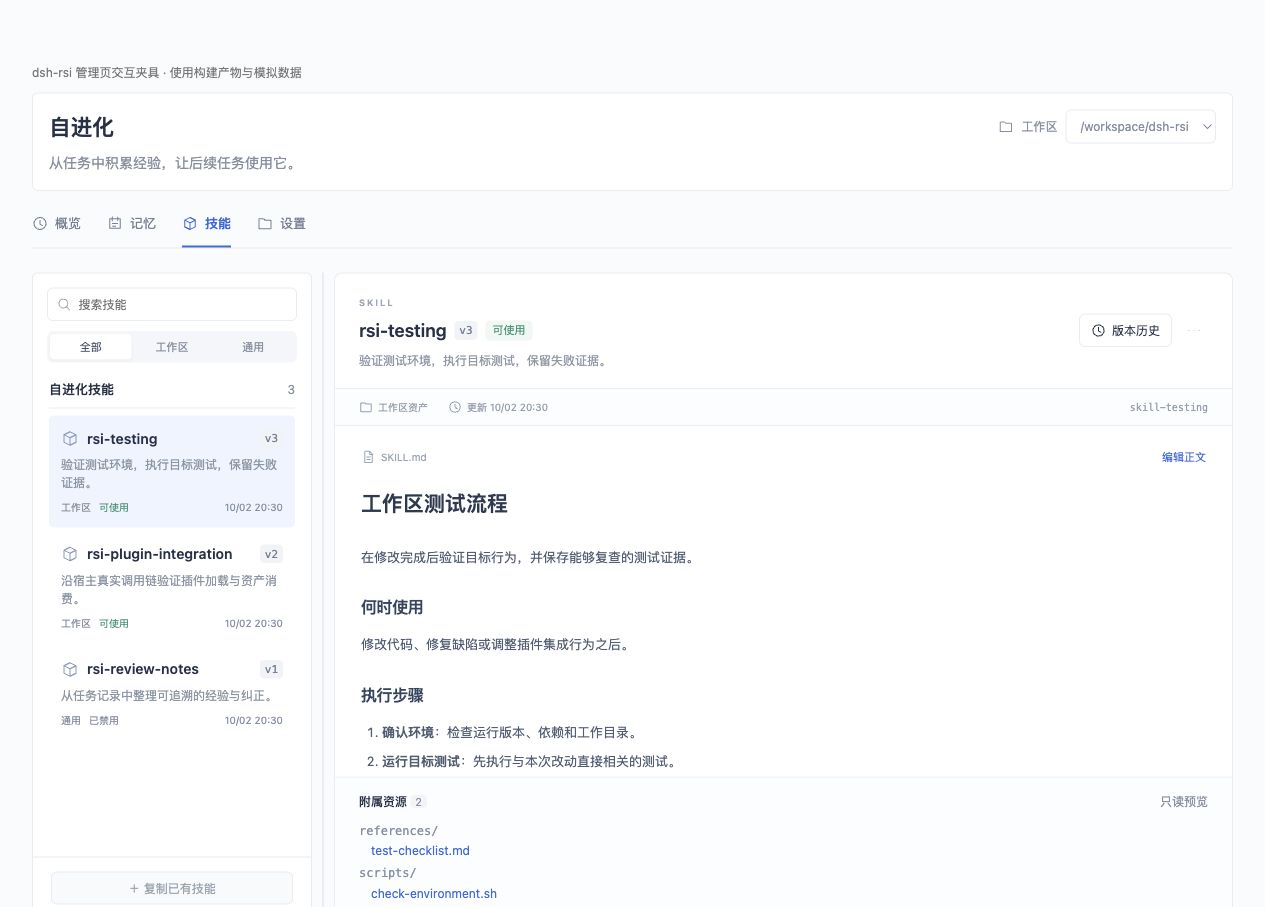This screenshot has width=1265, height=907.
Task: Click the 自进化技能 section count 3
Action: [291, 390]
